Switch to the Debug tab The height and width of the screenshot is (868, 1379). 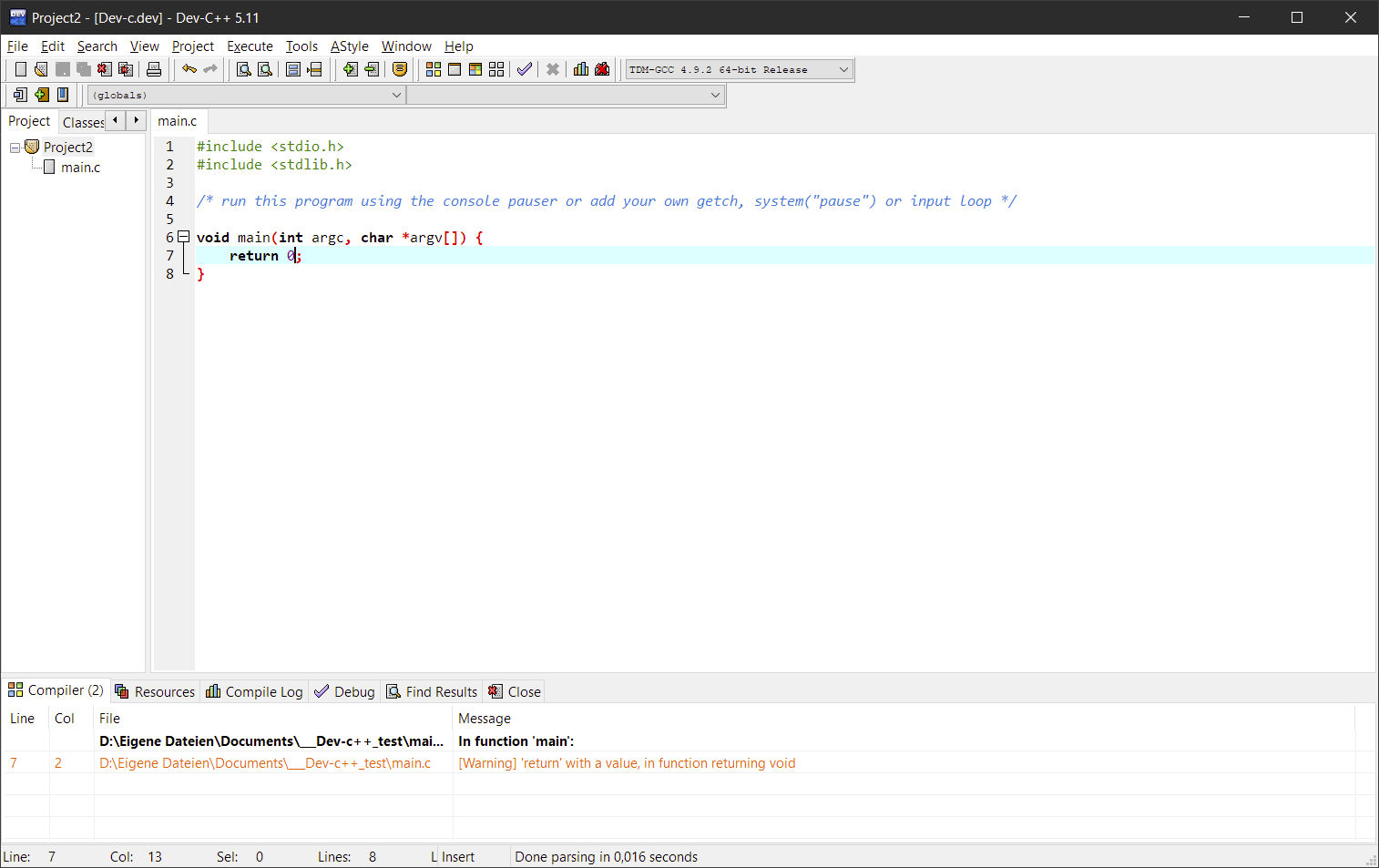click(344, 692)
